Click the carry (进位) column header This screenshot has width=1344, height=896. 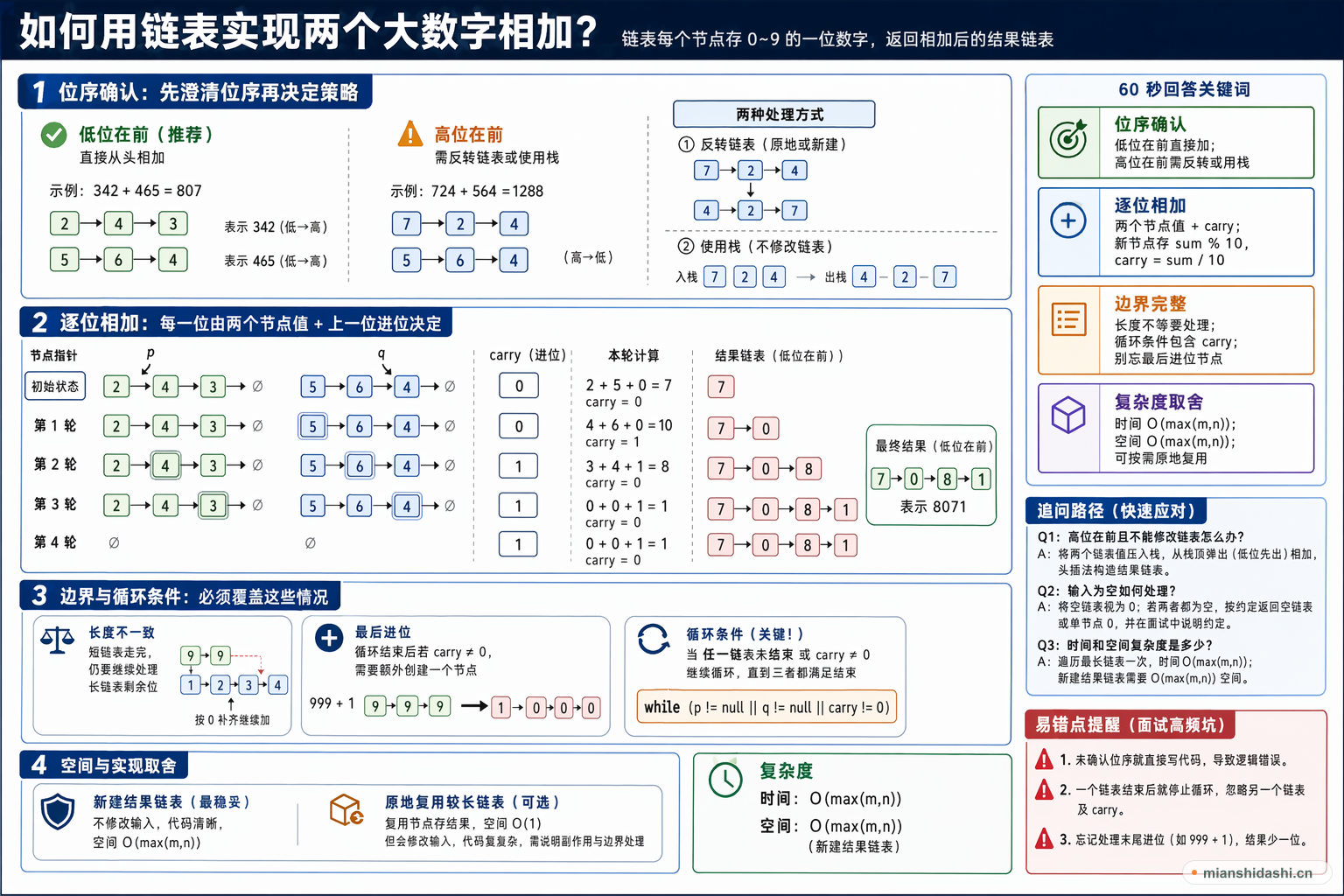528,355
